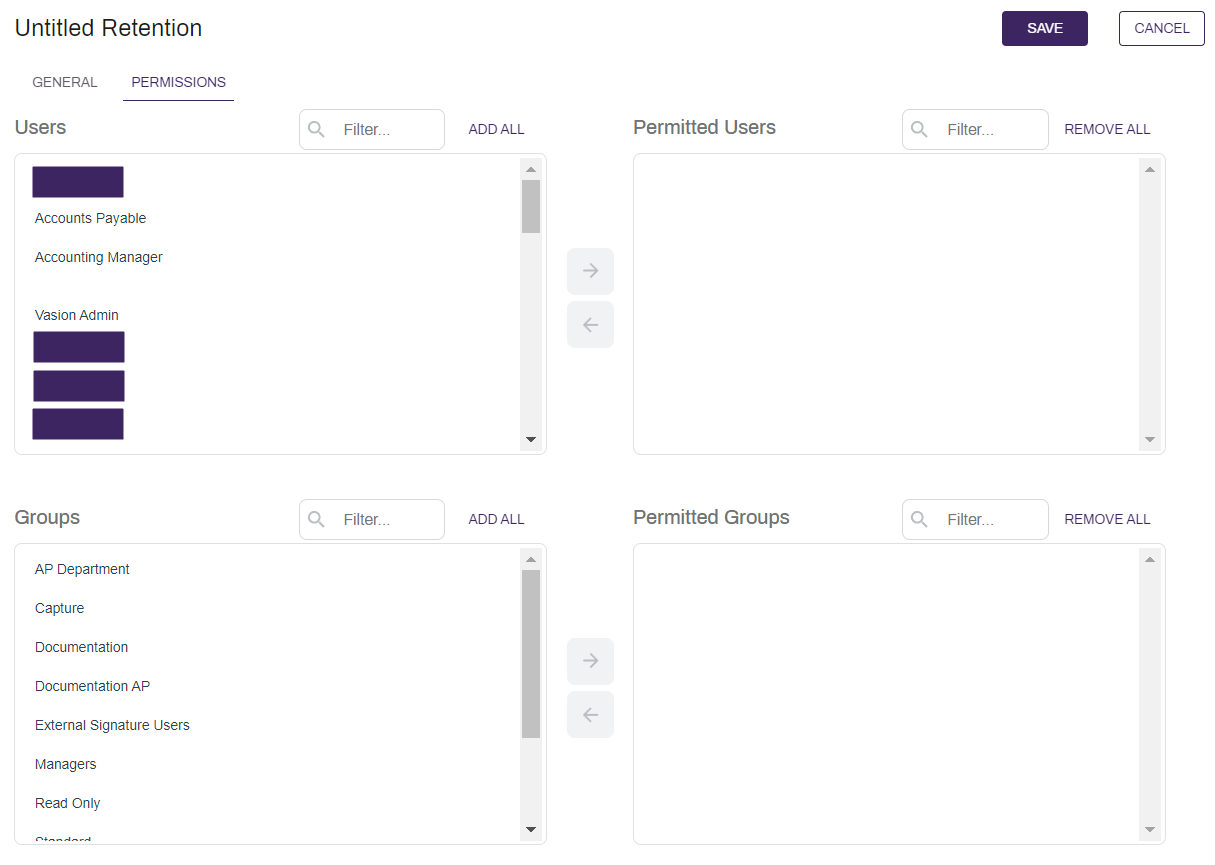Click Users list scroll up arrow
Screen dimensions: 1215x865
[x=531, y=169]
